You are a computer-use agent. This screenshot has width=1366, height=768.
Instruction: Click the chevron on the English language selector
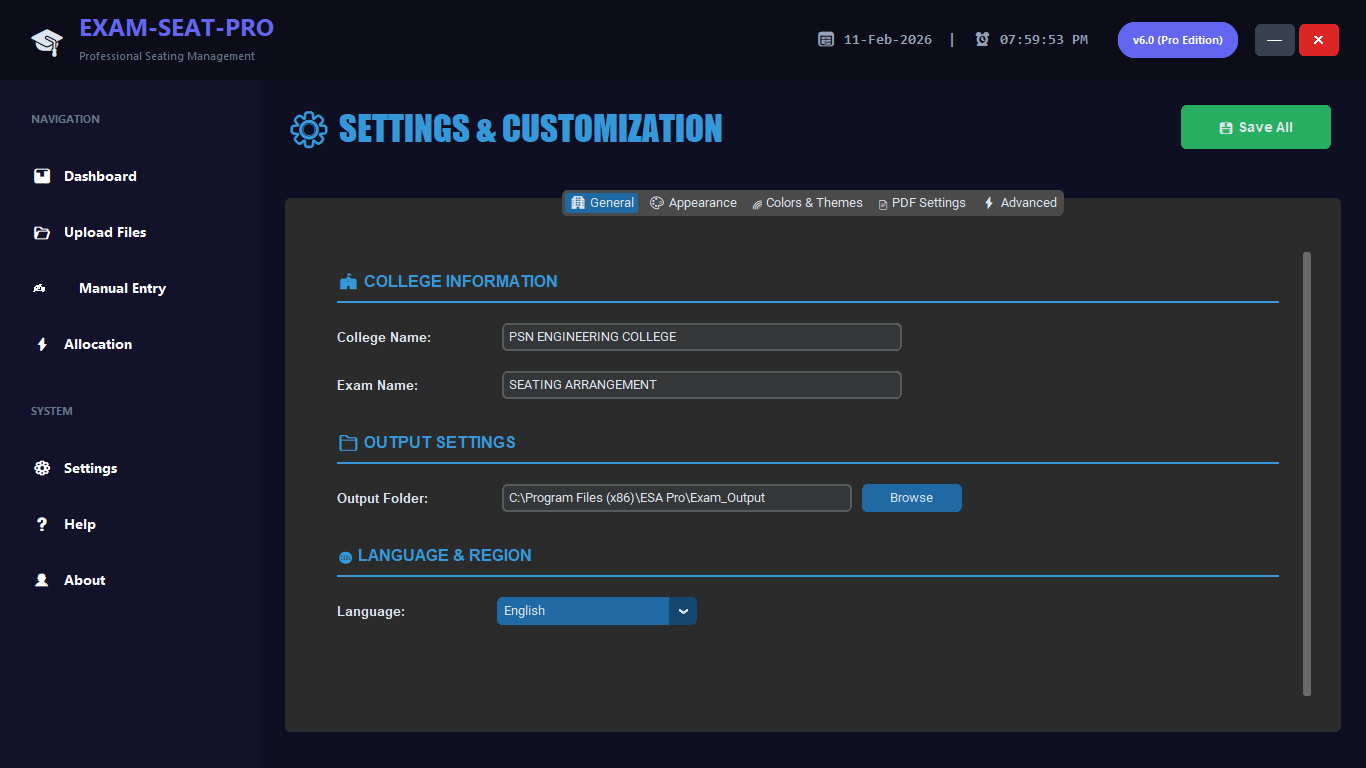tap(683, 611)
